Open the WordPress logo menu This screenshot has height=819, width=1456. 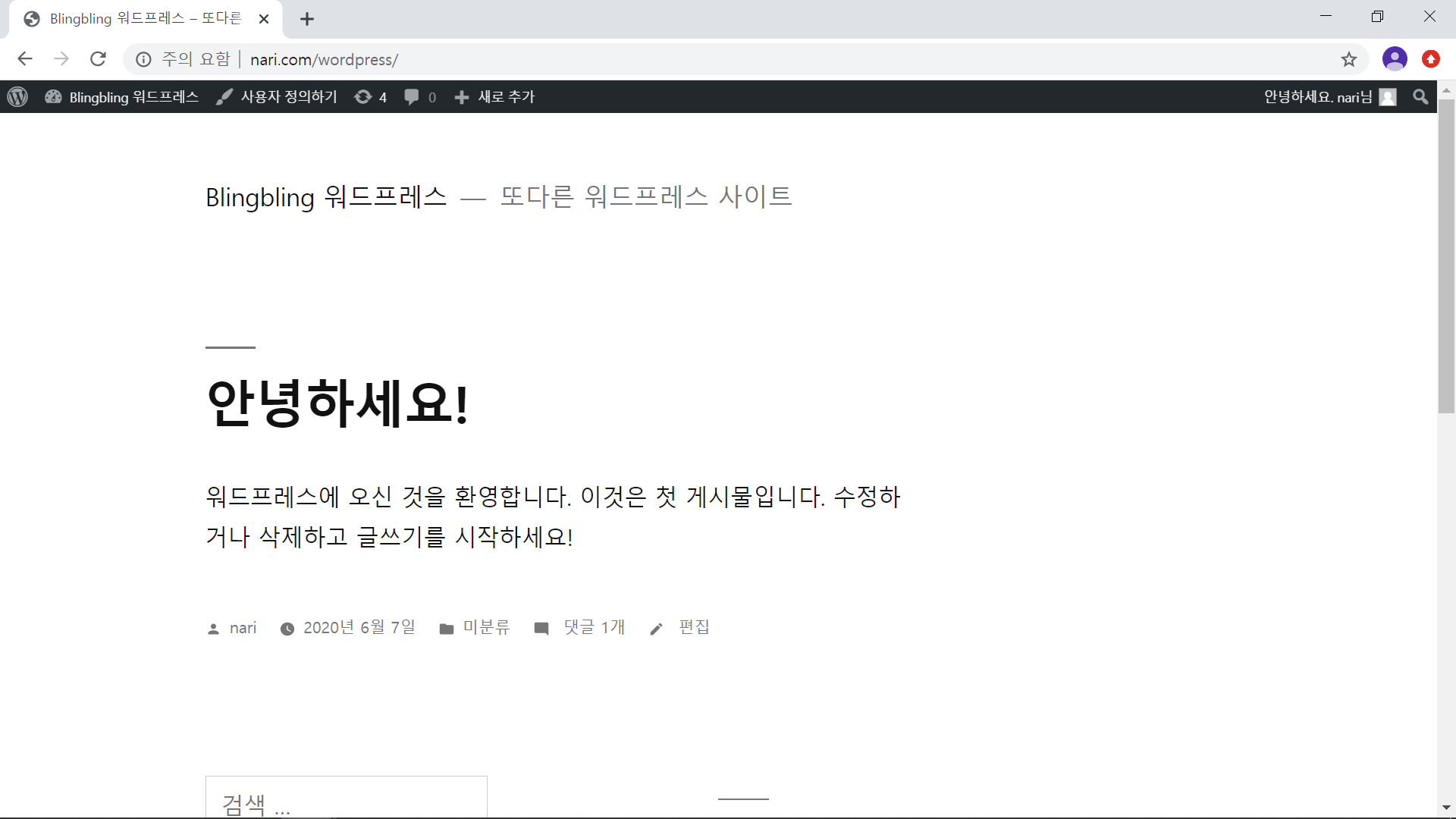tap(17, 97)
